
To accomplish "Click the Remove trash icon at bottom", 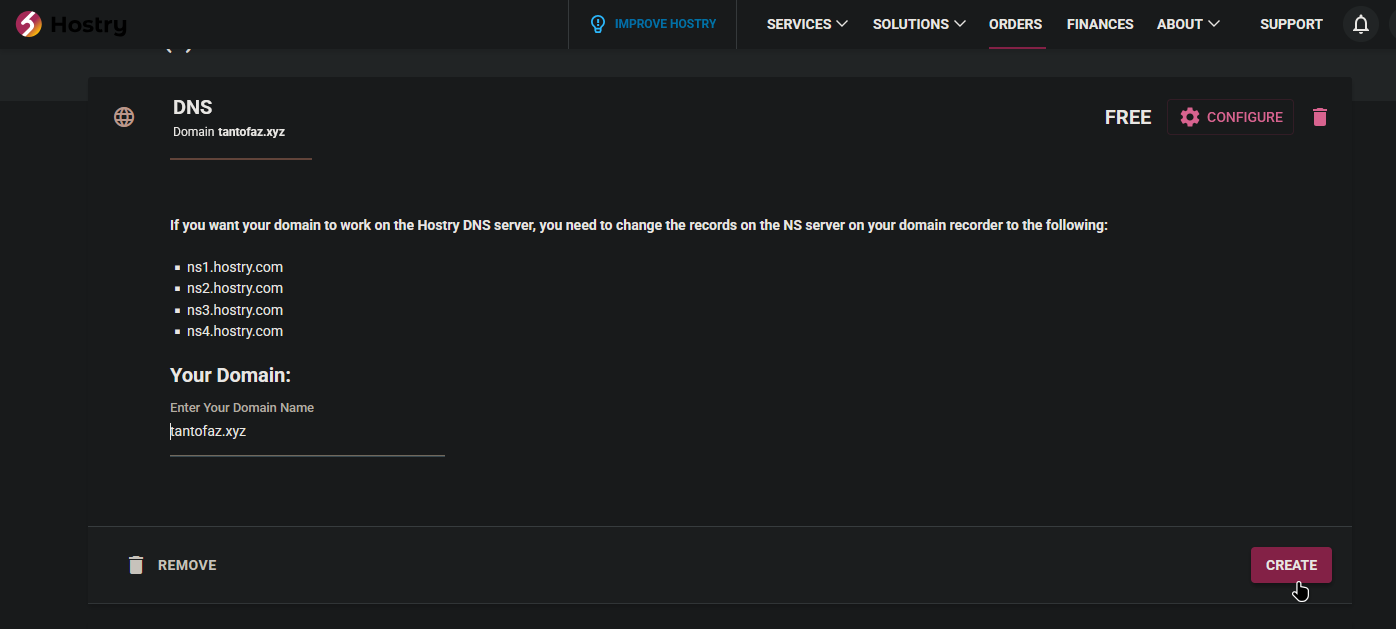I will click(136, 565).
